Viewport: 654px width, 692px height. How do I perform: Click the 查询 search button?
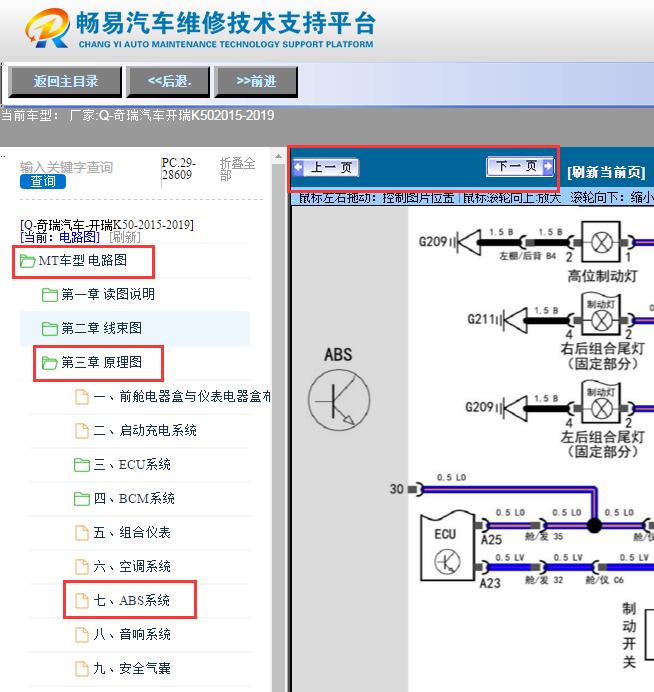tap(43, 181)
